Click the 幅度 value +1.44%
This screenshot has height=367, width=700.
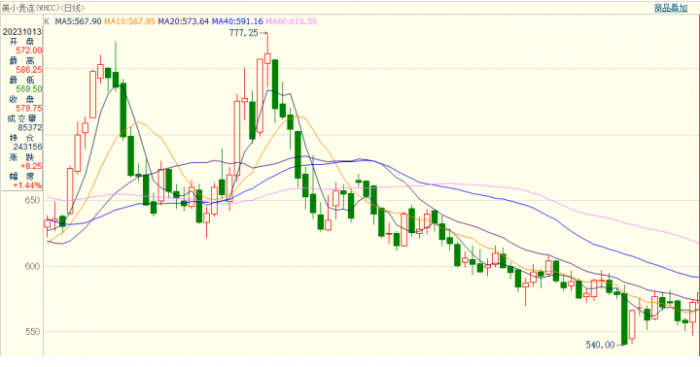(27, 185)
